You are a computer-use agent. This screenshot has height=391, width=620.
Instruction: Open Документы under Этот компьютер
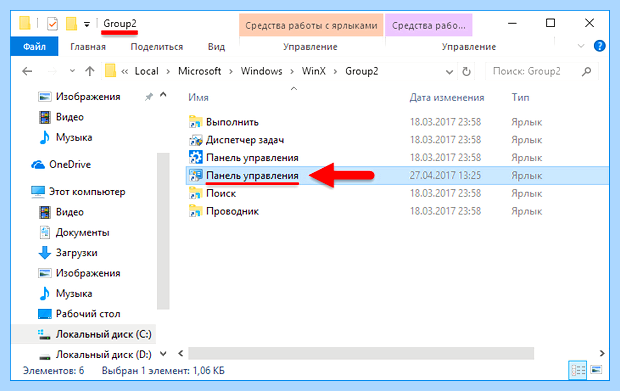(x=82, y=232)
